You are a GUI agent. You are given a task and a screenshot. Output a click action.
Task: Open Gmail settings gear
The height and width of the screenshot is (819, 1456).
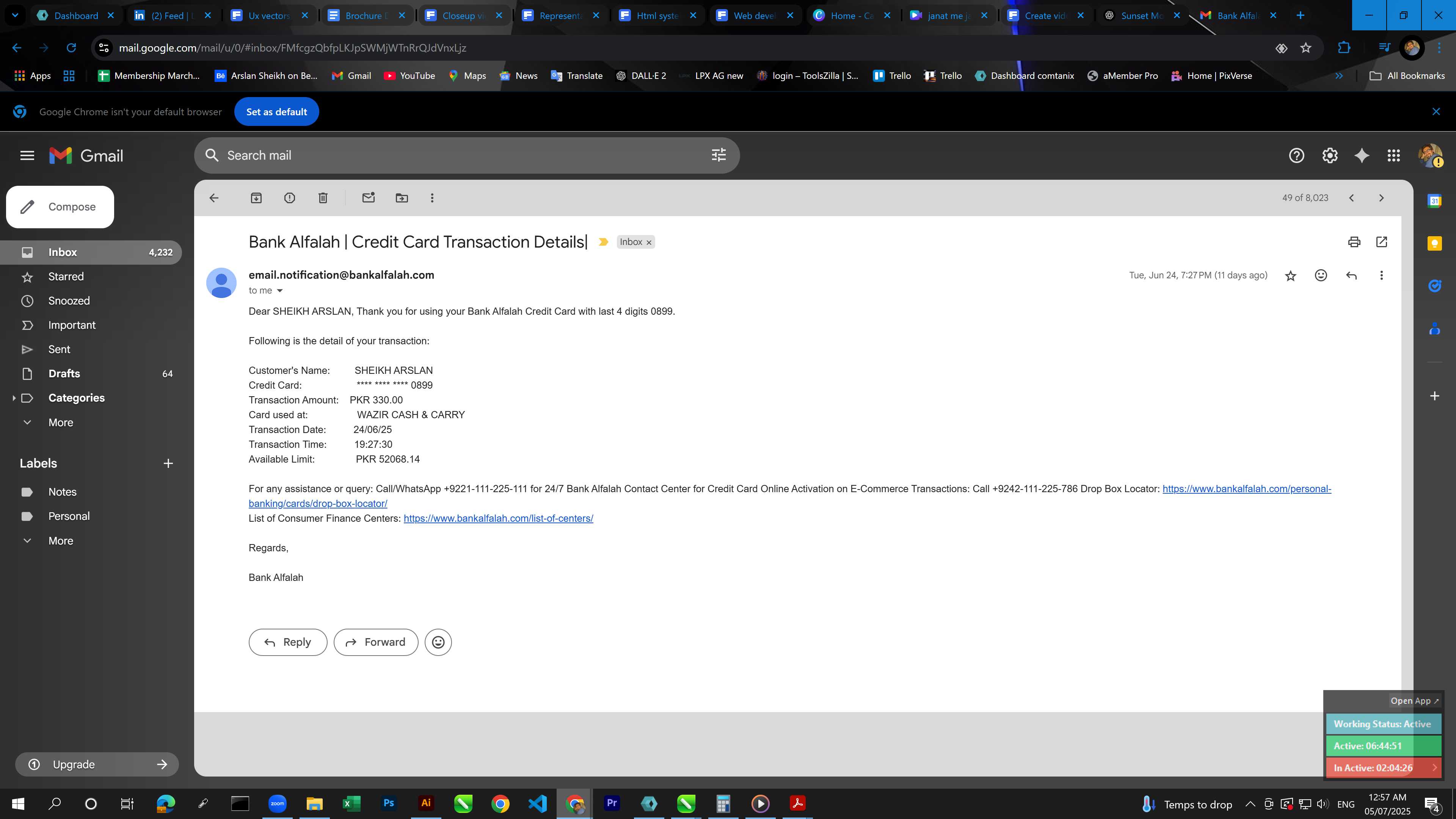click(x=1329, y=155)
